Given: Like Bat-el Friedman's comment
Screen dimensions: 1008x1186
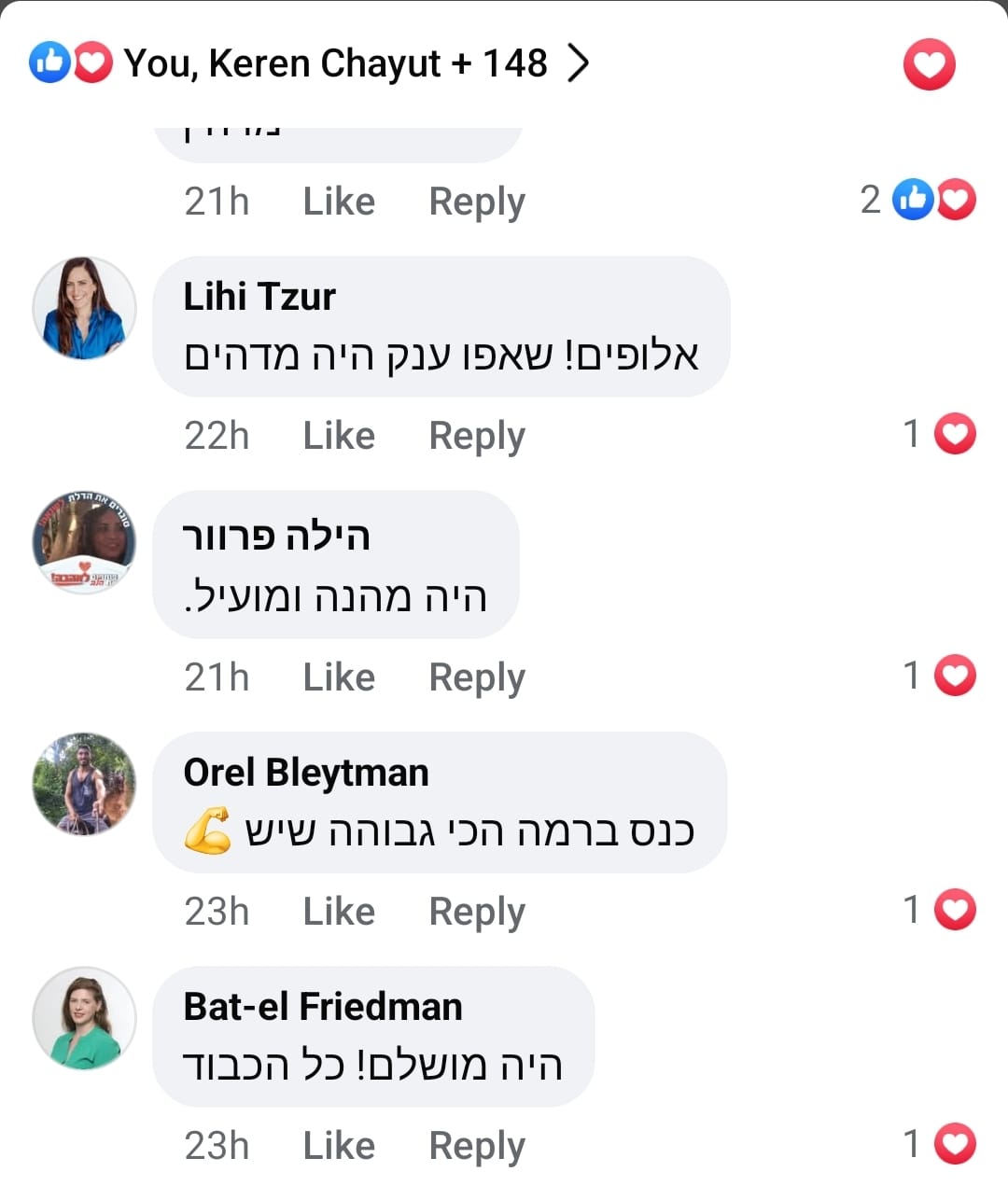Looking at the screenshot, I should pyautogui.click(x=339, y=1146).
